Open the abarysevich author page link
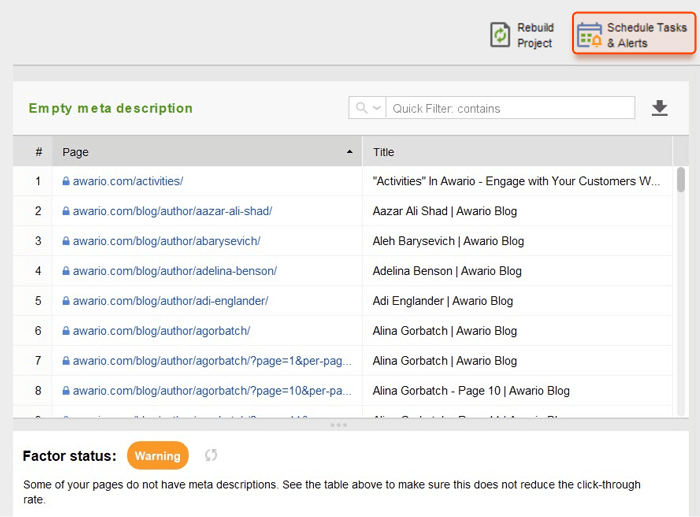Screen dimensions: 700x517 coord(167,241)
